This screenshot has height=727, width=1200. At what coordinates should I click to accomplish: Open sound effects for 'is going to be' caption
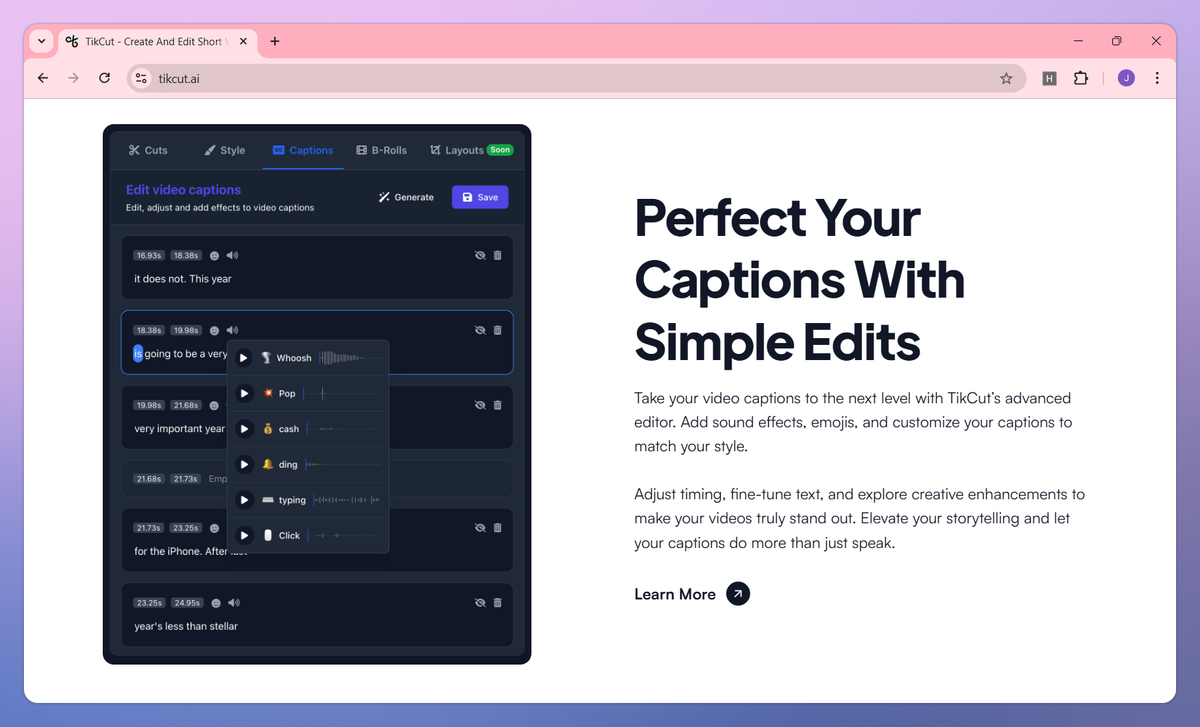(x=233, y=330)
